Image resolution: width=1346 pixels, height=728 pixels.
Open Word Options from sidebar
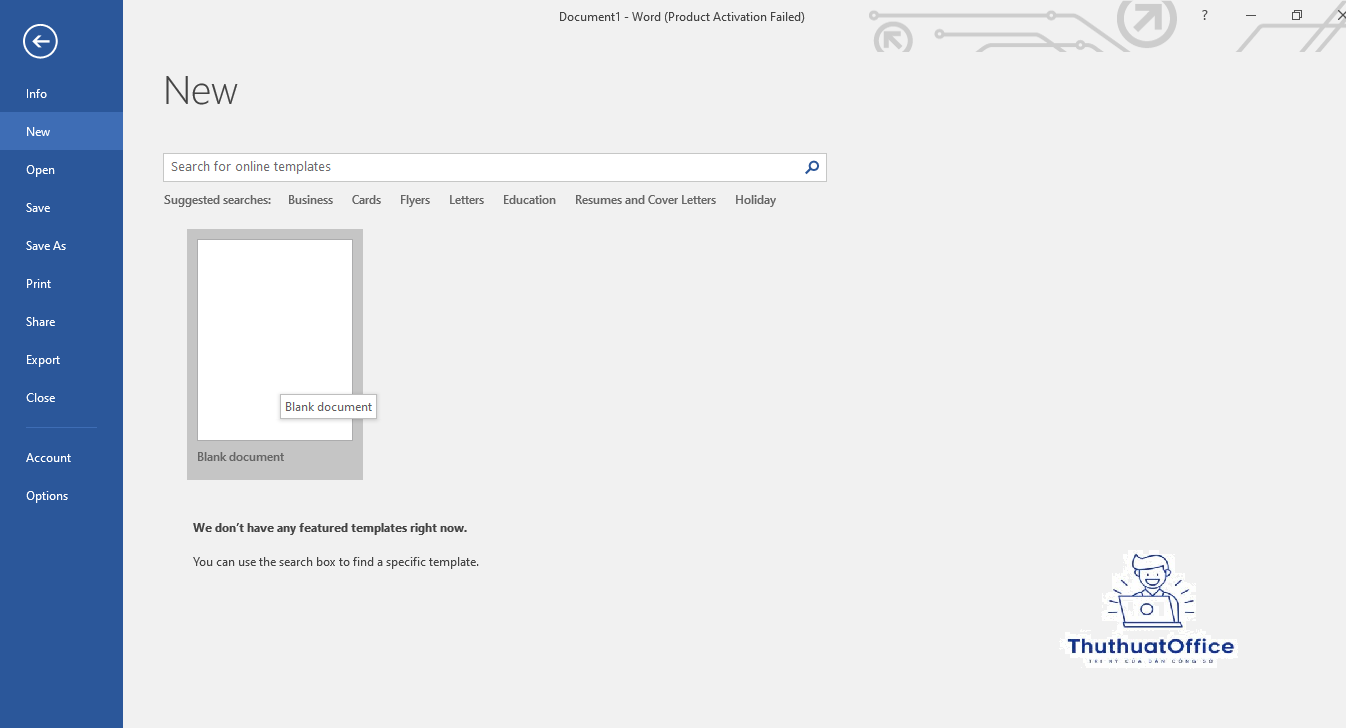click(61, 496)
